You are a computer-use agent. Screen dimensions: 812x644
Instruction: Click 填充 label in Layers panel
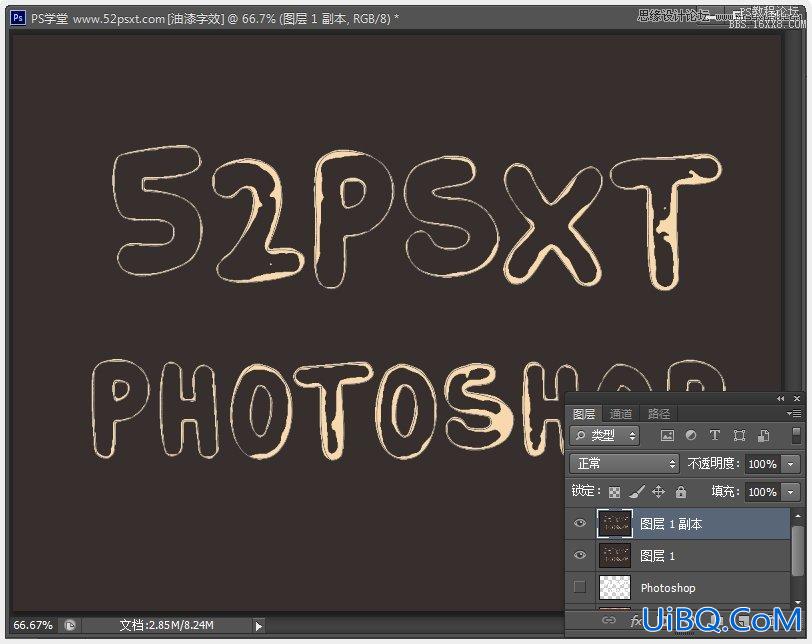coord(725,491)
